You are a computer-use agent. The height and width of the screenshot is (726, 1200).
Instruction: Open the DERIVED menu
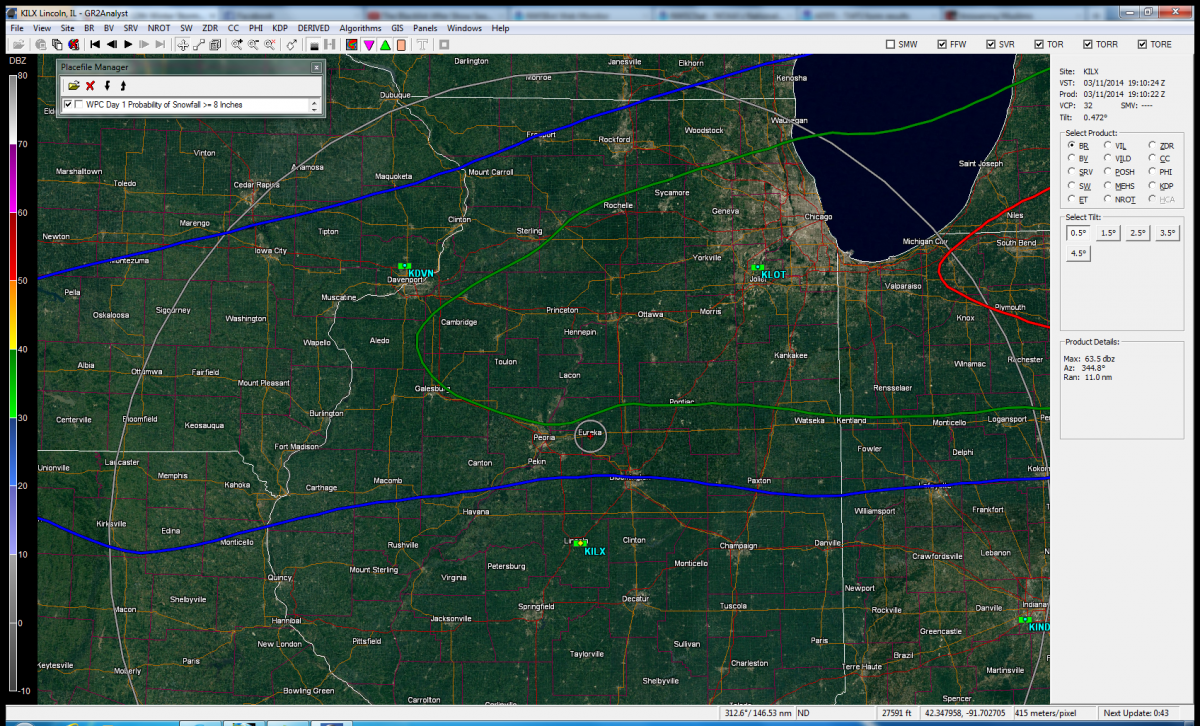(x=313, y=28)
